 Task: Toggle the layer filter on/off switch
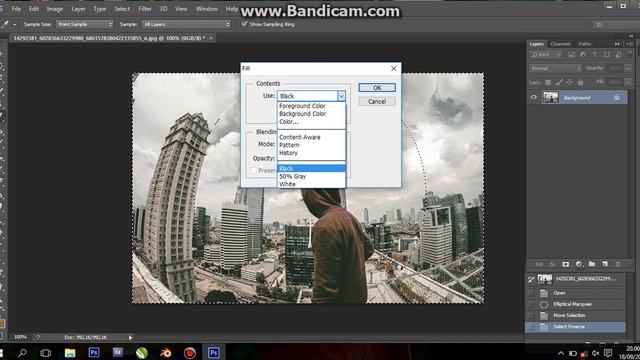[629, 55]
